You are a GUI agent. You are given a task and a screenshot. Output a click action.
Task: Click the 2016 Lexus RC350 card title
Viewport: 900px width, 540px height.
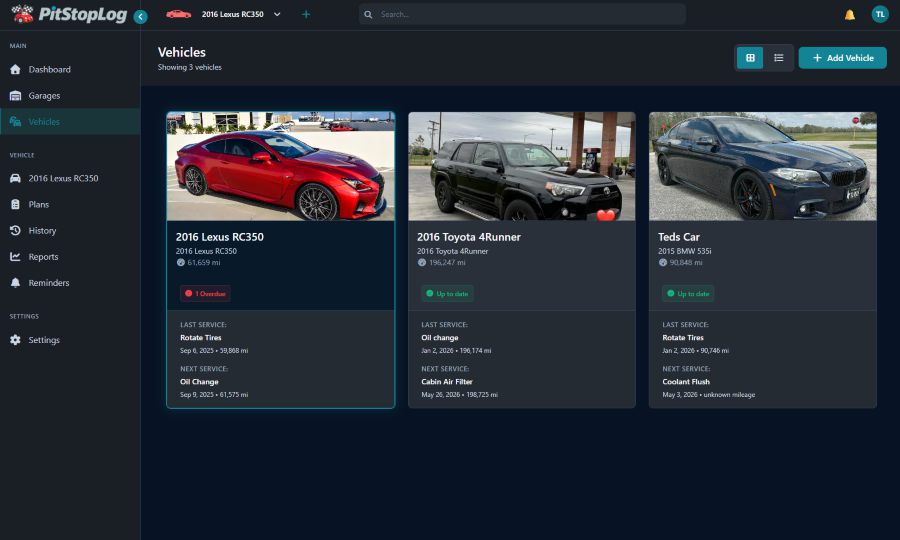(x=219, y=237)
